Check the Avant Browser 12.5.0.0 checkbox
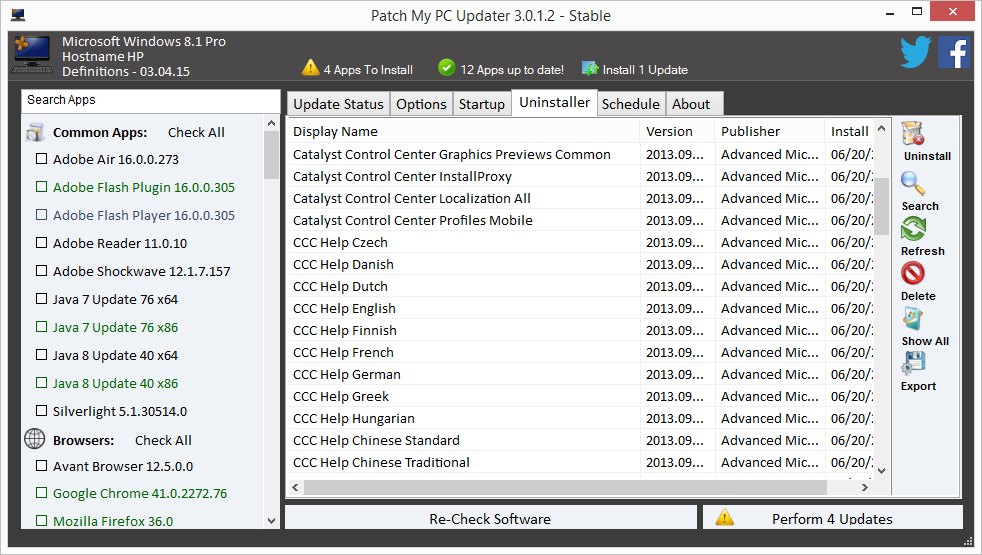 click(x=41, y=465)
